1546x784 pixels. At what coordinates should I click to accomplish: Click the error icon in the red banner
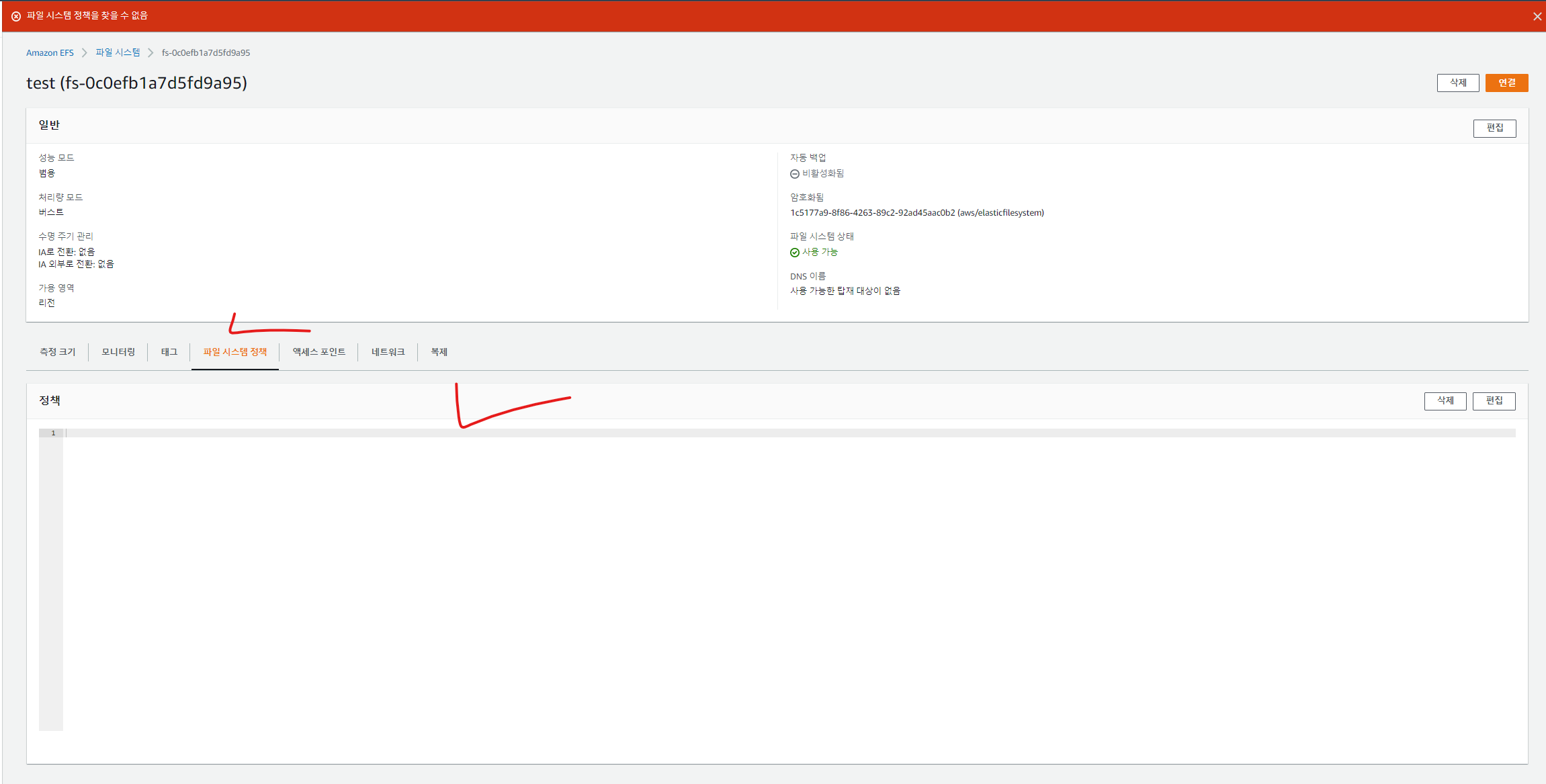pos(16,16)
